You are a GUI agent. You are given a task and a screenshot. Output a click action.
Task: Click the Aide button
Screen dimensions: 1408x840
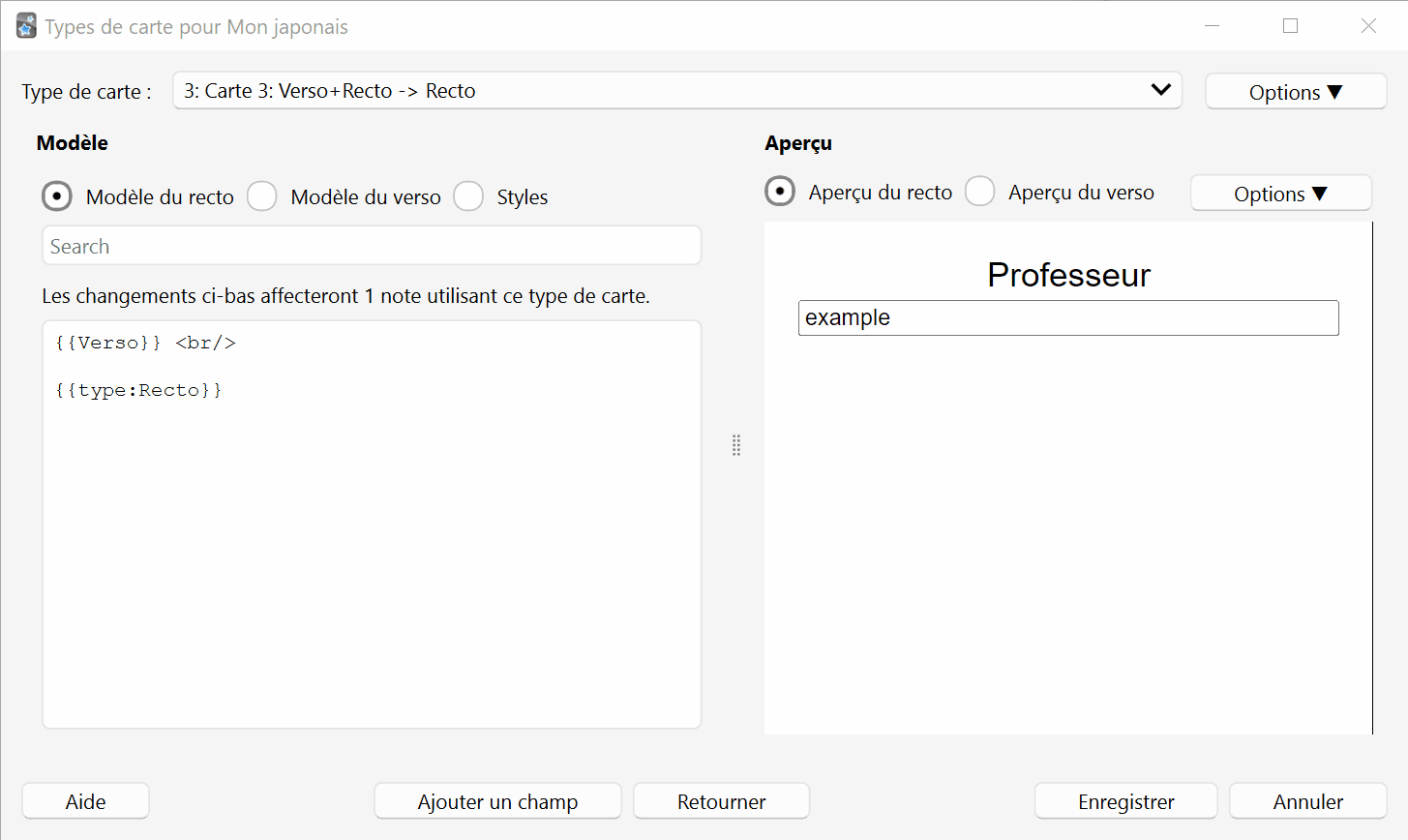(x=85, y=801)
